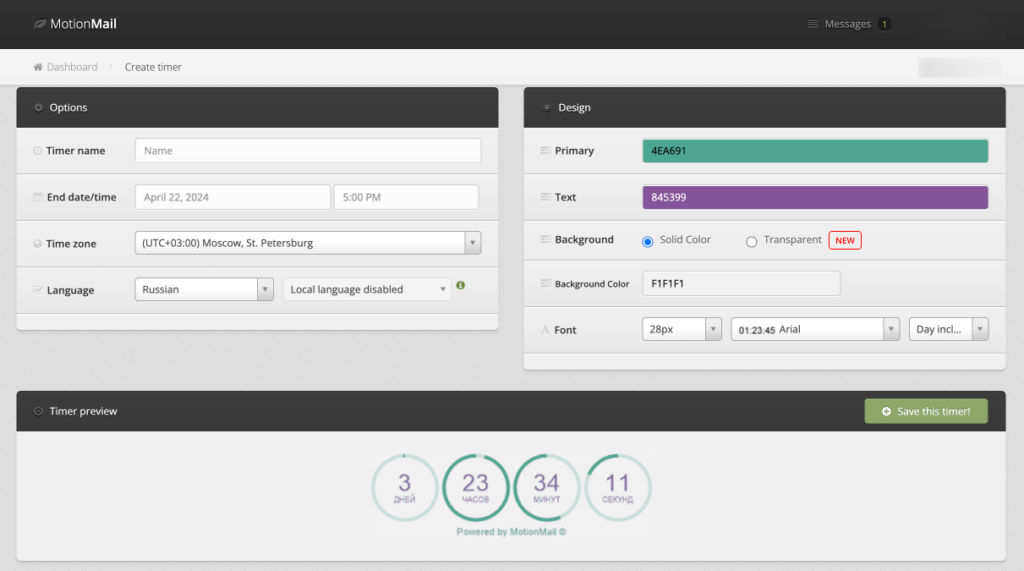Click the green info icon next to local language
The image size is (1024, 571).
click(x=460, y=286)
